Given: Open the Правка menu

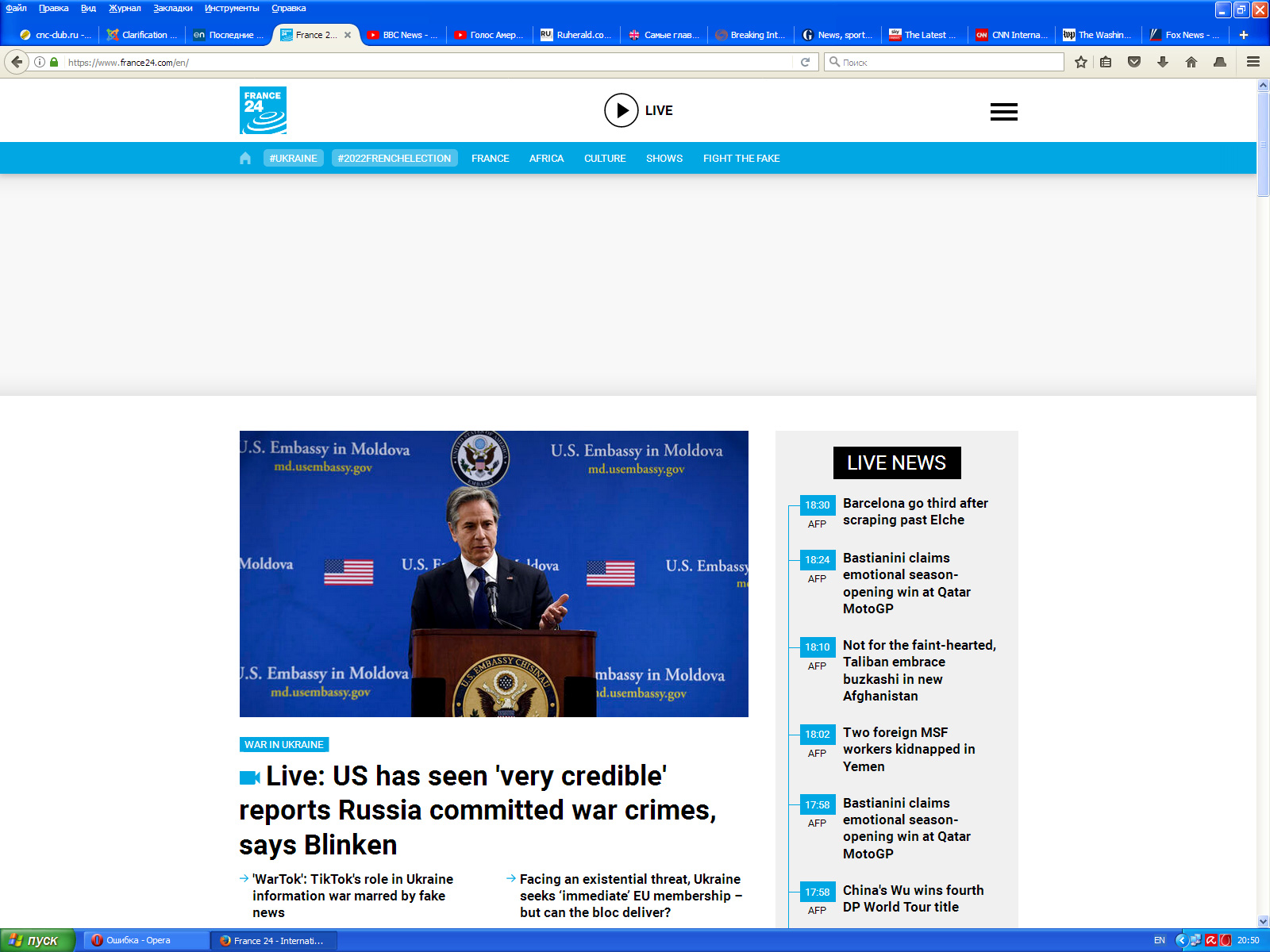Looking at the screenshot, I should pos(53,8).
